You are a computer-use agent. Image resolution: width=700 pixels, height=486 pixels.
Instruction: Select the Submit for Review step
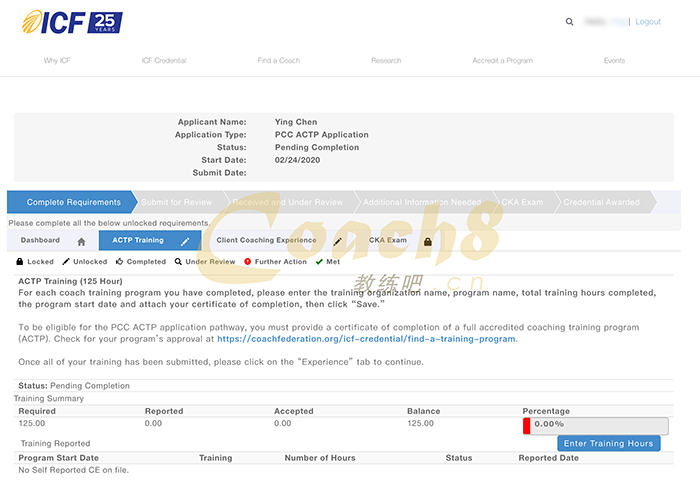pyautogui.click(x=176, y=202)
